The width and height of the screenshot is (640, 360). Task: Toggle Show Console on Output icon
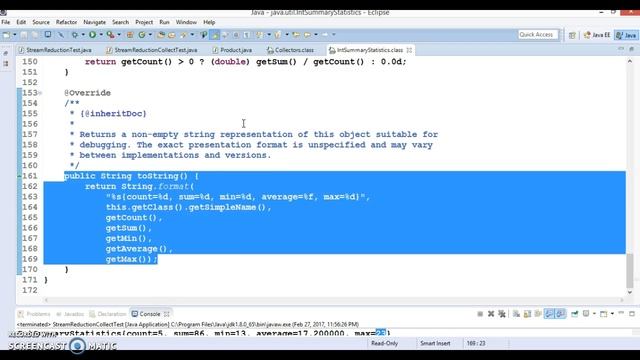click(550, 314)
